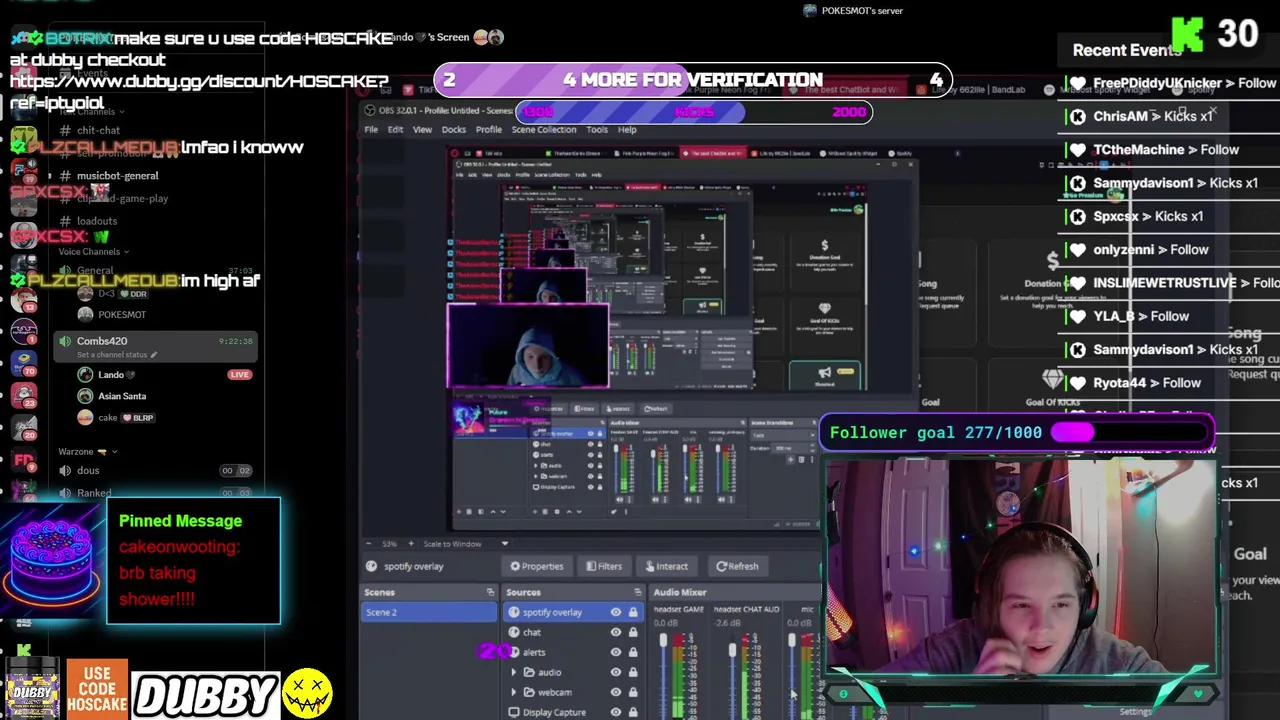Viewport: 1280px width, 720px height.
Task: Join the General voice channel
Action: (x=95, y=271)
